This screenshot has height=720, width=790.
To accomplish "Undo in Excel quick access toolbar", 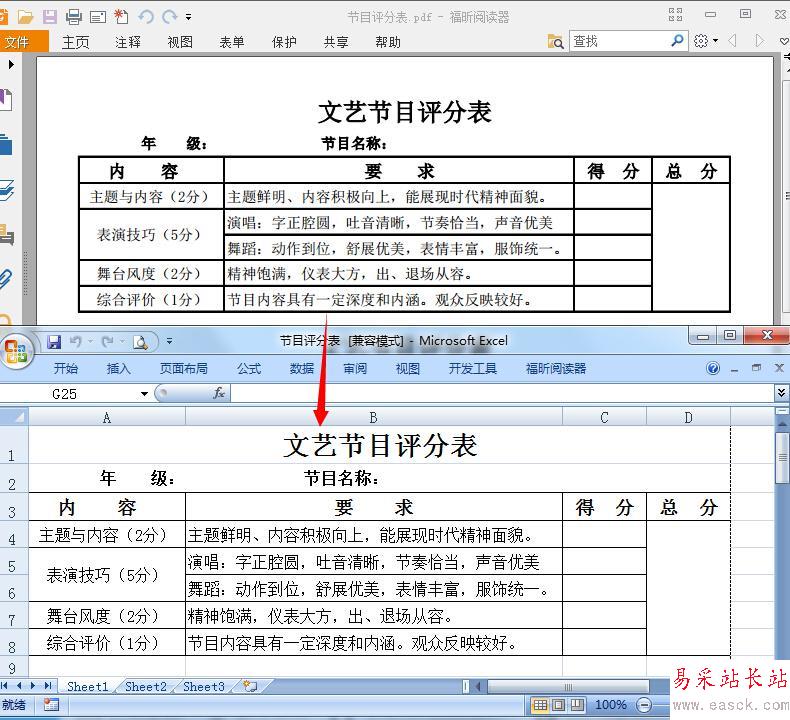I will click(76, 342).
